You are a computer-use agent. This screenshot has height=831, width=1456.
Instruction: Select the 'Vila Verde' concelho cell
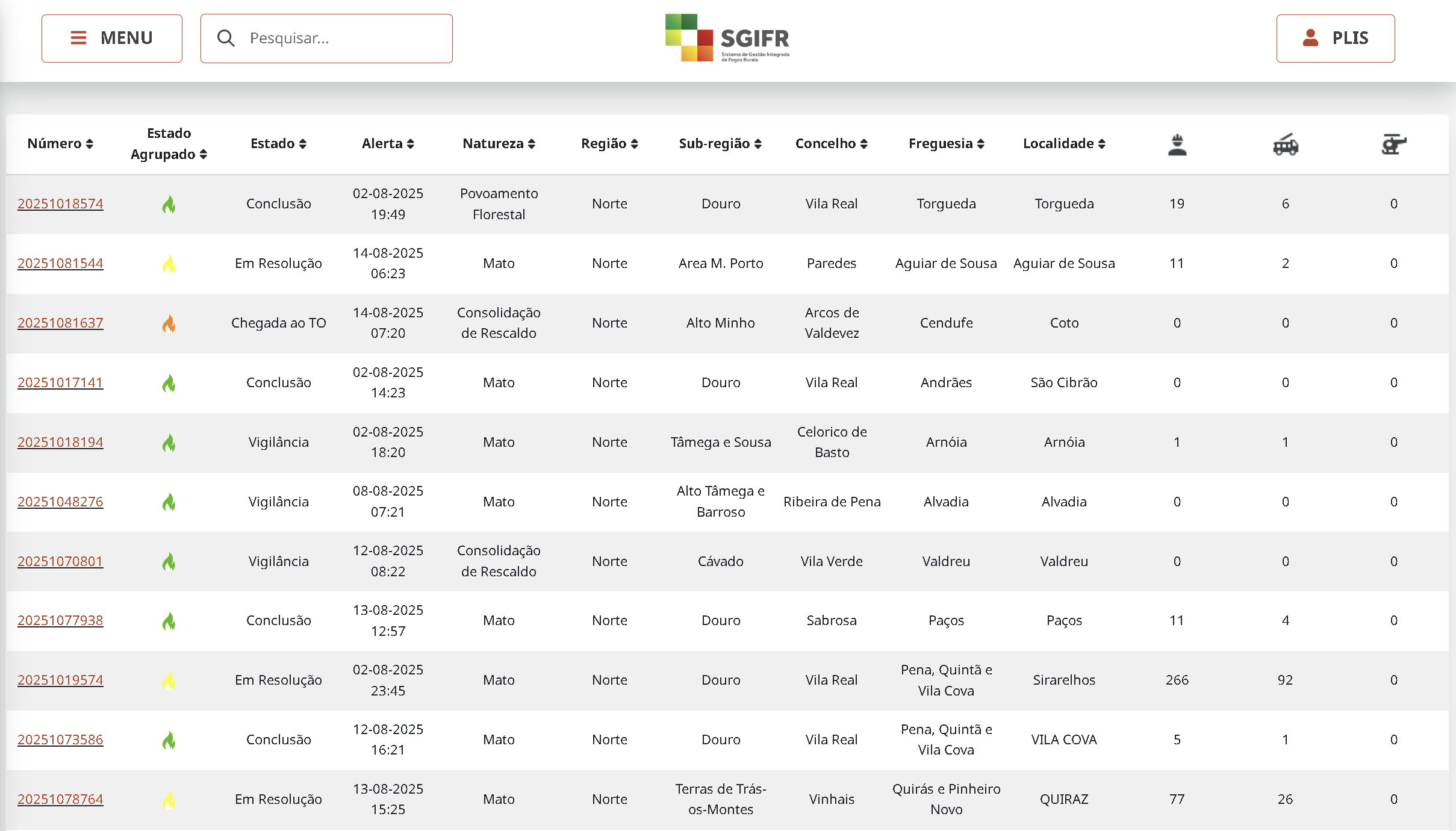tap(832, 562)
